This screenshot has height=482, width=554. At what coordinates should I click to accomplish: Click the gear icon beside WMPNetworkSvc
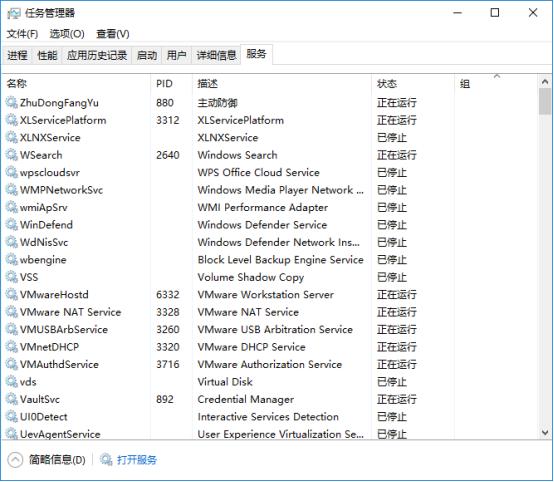[11, 190]
